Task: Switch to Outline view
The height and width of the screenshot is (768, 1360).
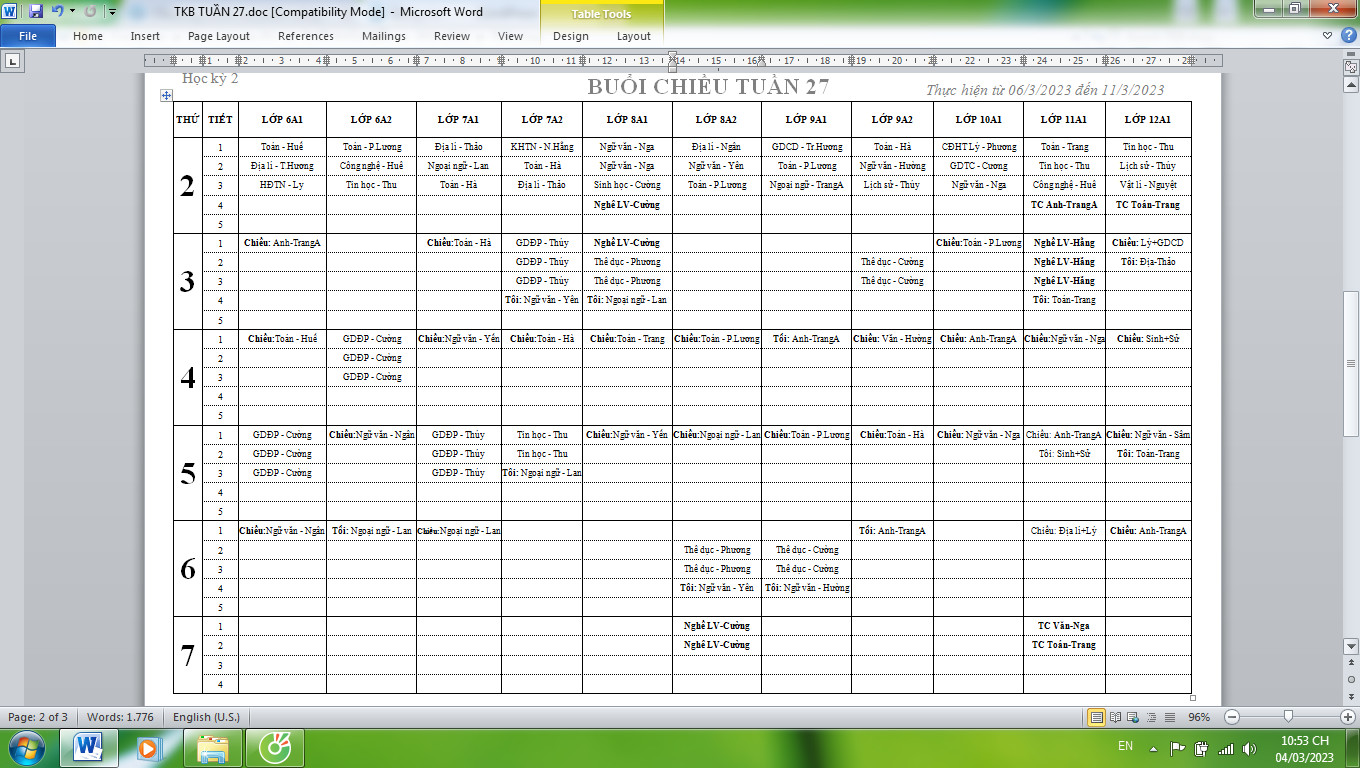Action: [x=1151, y=717]
